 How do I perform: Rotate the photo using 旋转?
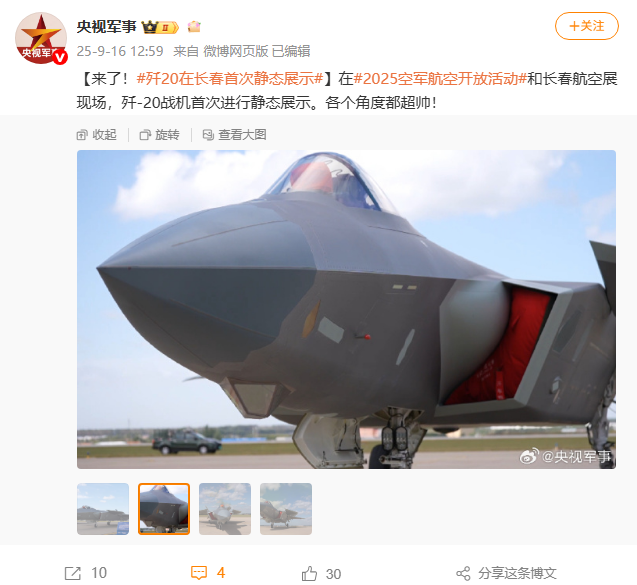(x=159, y=135)
